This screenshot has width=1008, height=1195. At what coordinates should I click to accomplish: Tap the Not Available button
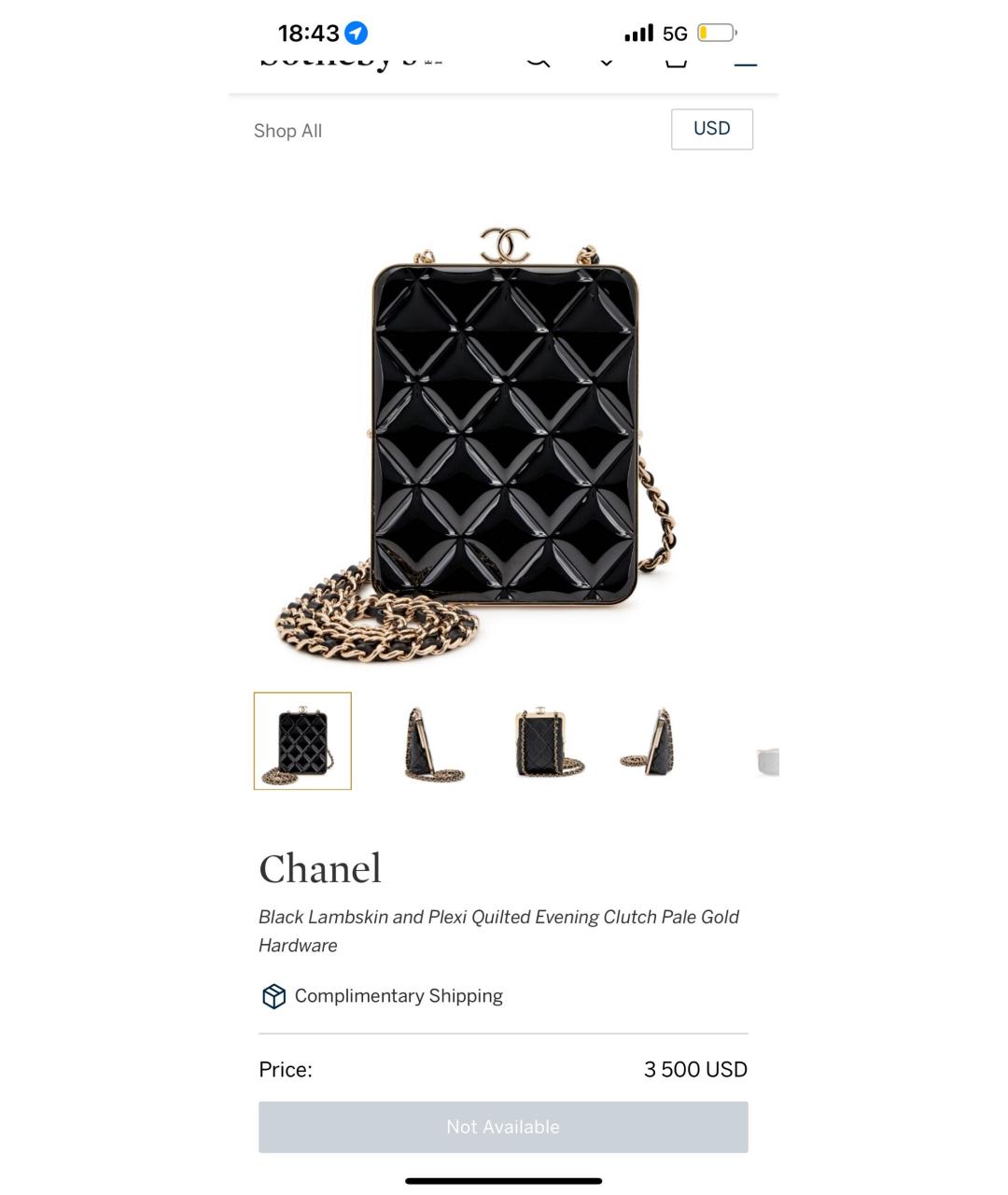pyautogui.click(x=503, y=1127)
